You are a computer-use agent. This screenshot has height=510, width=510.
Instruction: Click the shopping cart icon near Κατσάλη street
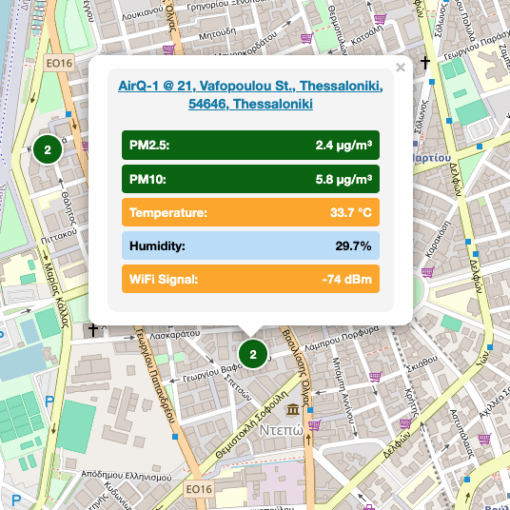click(380, 19)
